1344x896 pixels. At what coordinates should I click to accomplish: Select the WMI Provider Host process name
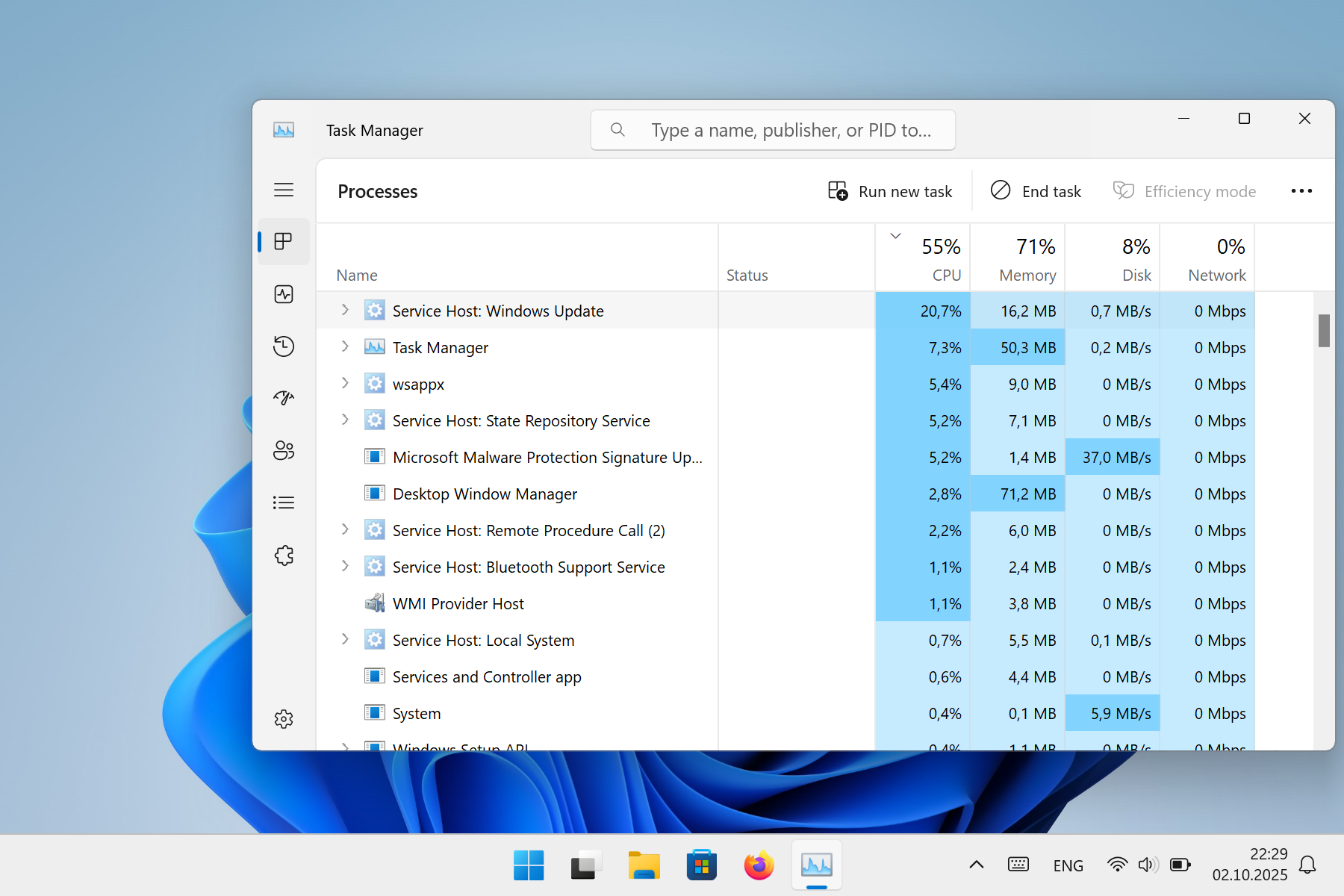point(458,603)
